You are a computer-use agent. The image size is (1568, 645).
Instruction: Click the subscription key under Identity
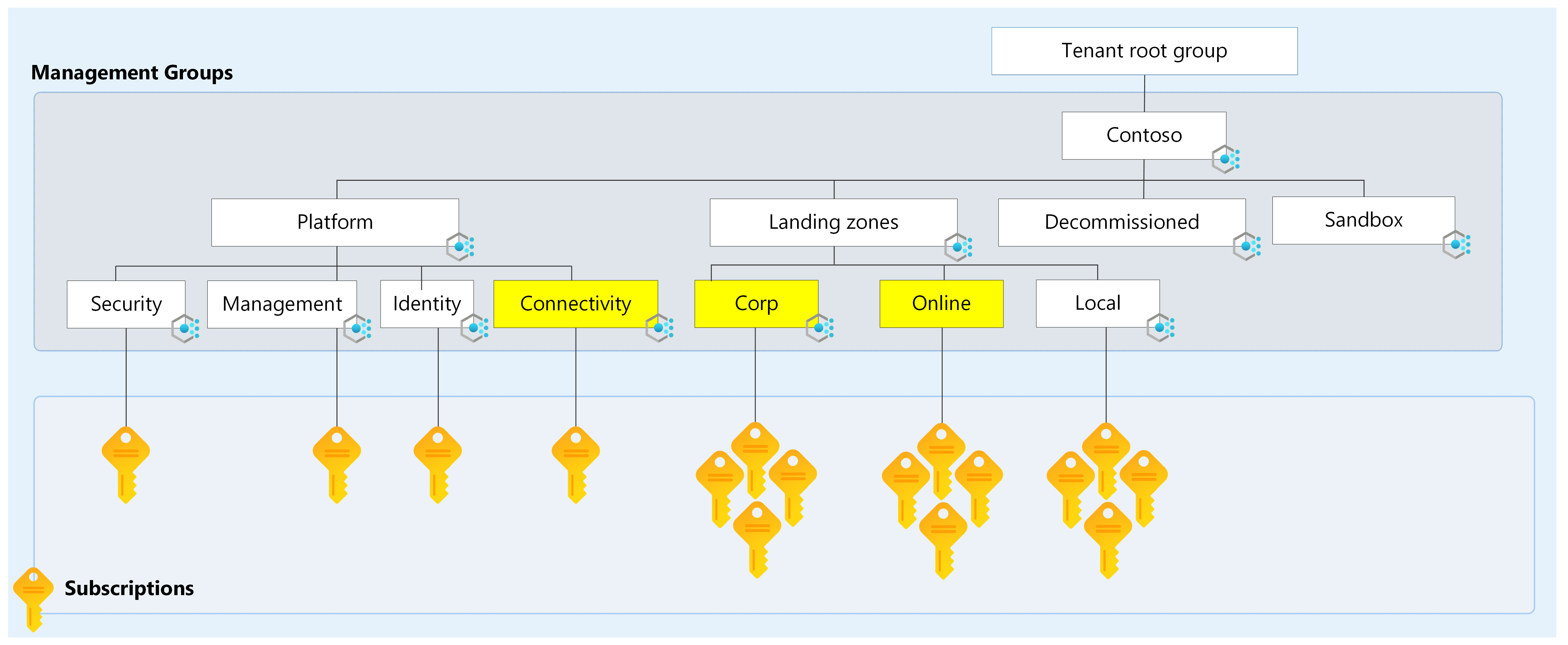tap(438, 465)
